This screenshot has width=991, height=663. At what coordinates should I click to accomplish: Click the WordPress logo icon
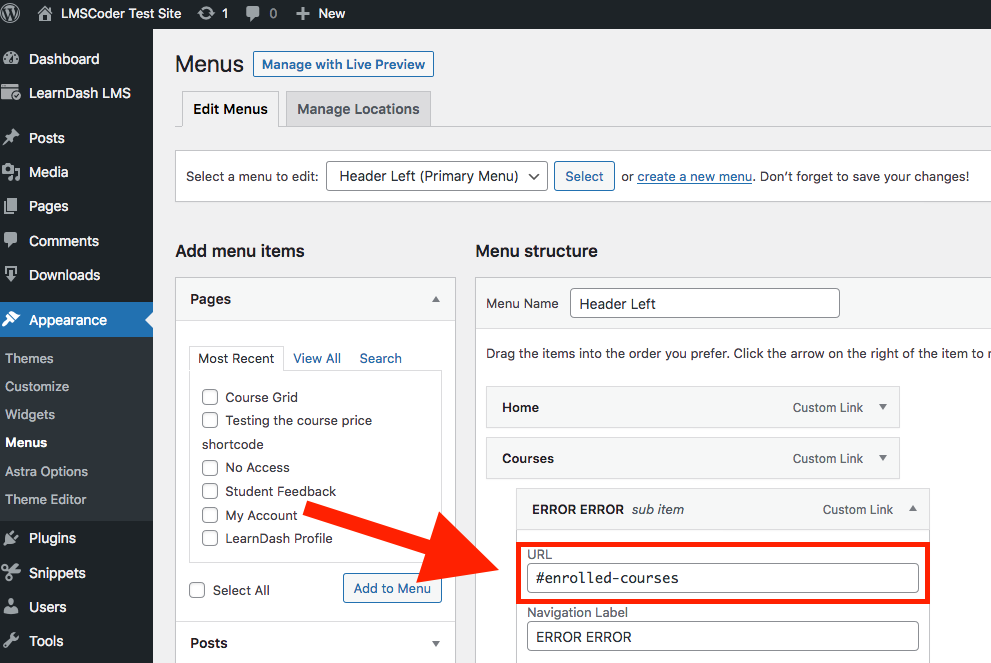pyautogui.click(x=11, y=13)
